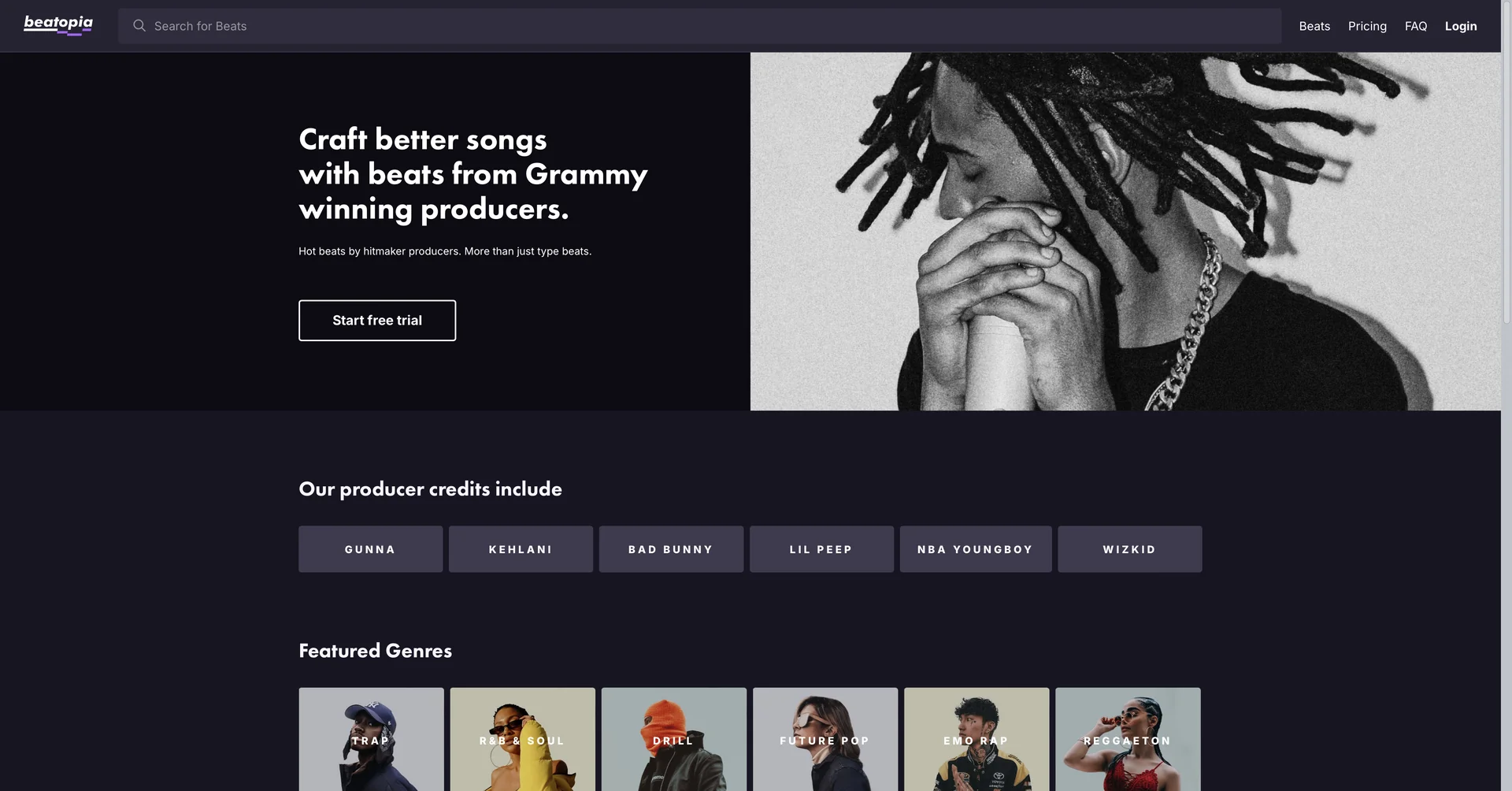The width and height of the screenshot is (1512, 791).
Task: Select the GUNNA credit tile
Action: click(370, 549)
